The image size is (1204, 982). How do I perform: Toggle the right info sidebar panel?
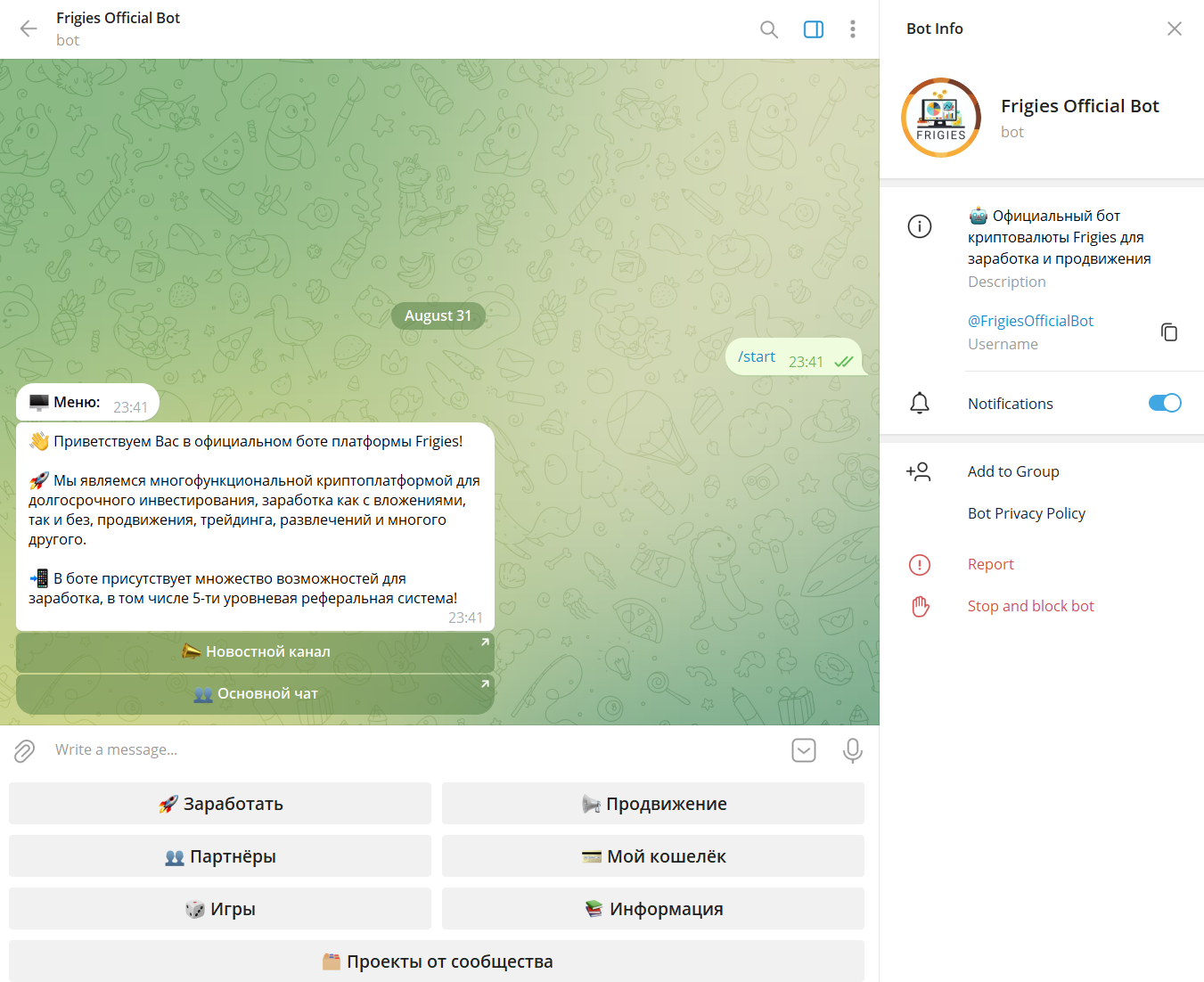click(814, 29)
